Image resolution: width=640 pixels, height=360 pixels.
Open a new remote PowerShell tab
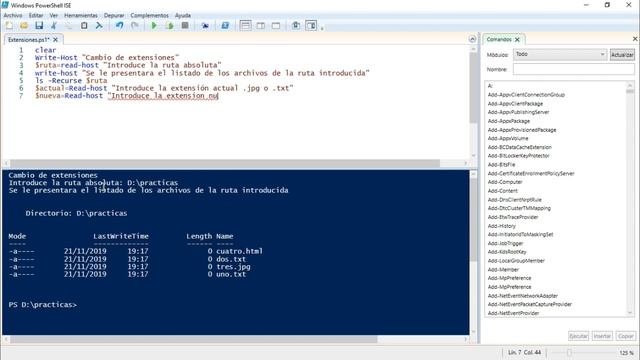(205, 26)
